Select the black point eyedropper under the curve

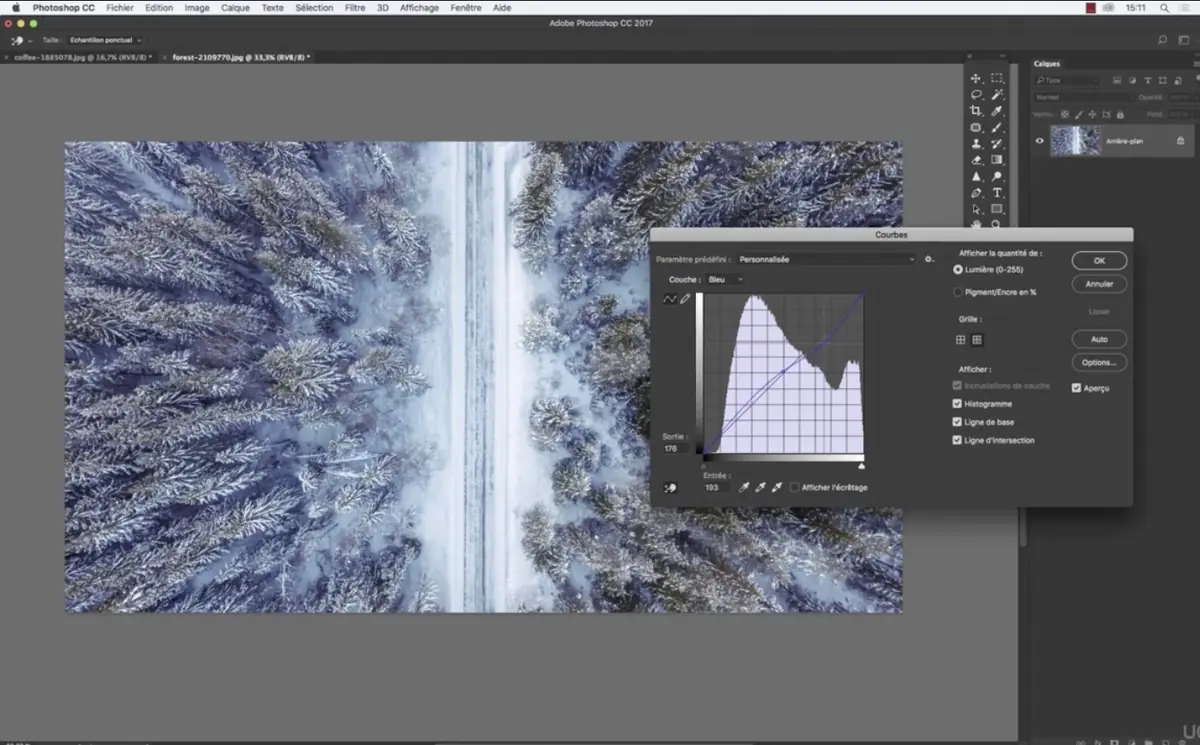[744, 487]
